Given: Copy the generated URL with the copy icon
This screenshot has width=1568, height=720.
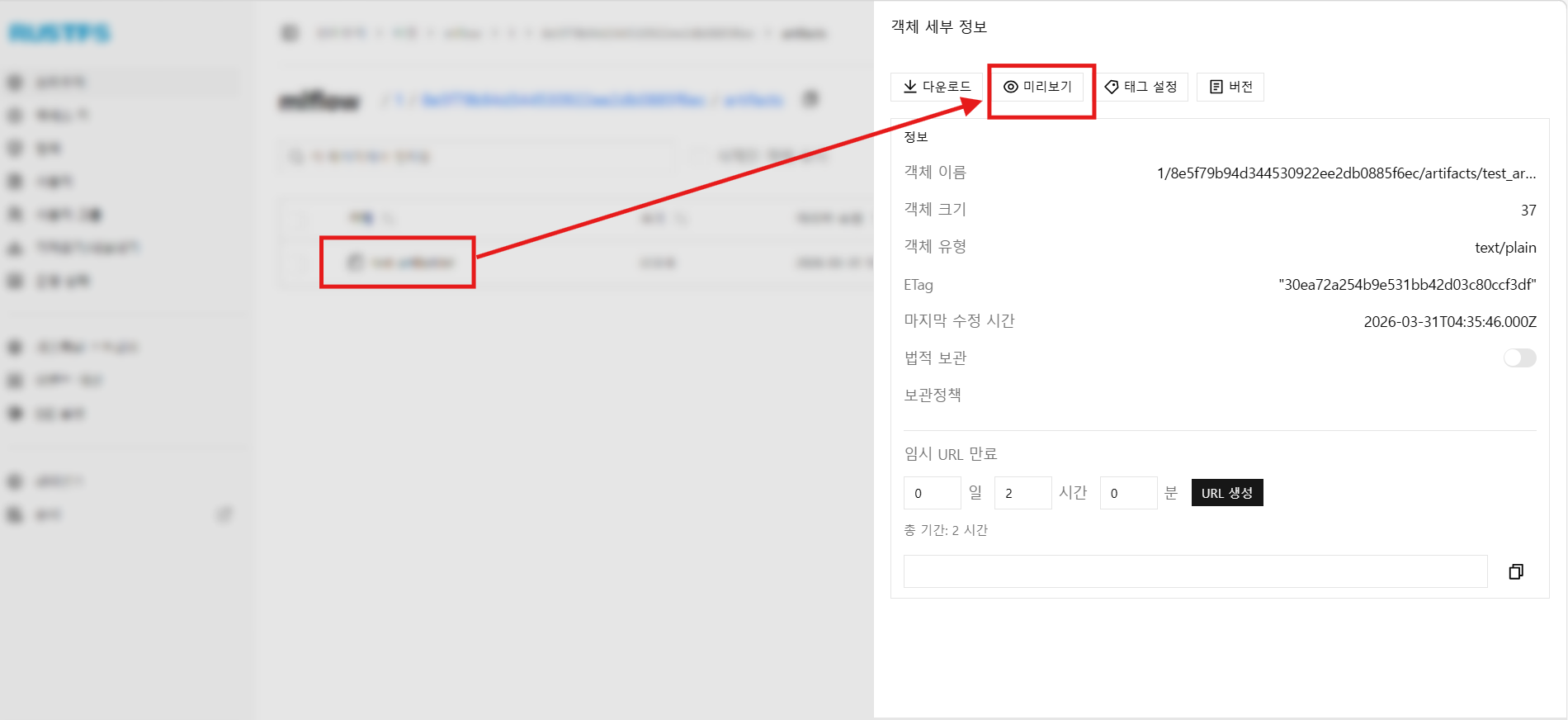Looking at the screenshot, I should pos(1515,571).
